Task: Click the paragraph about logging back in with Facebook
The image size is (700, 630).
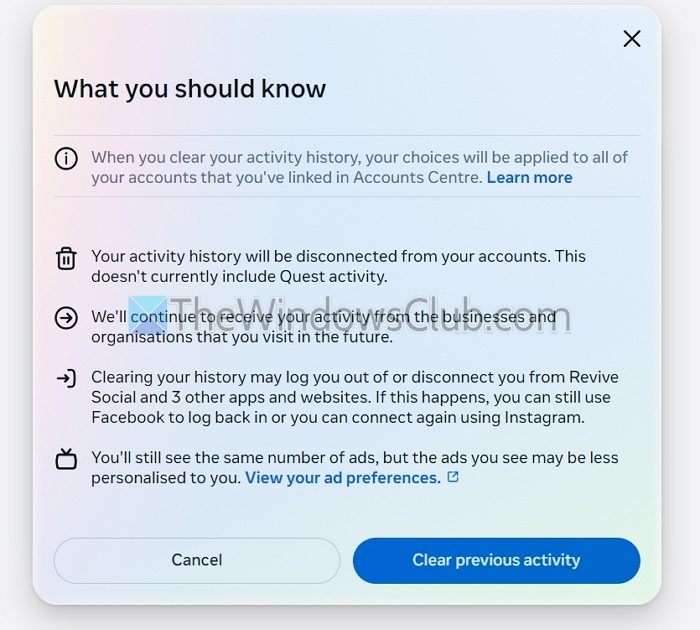Action: pos(355,397)
